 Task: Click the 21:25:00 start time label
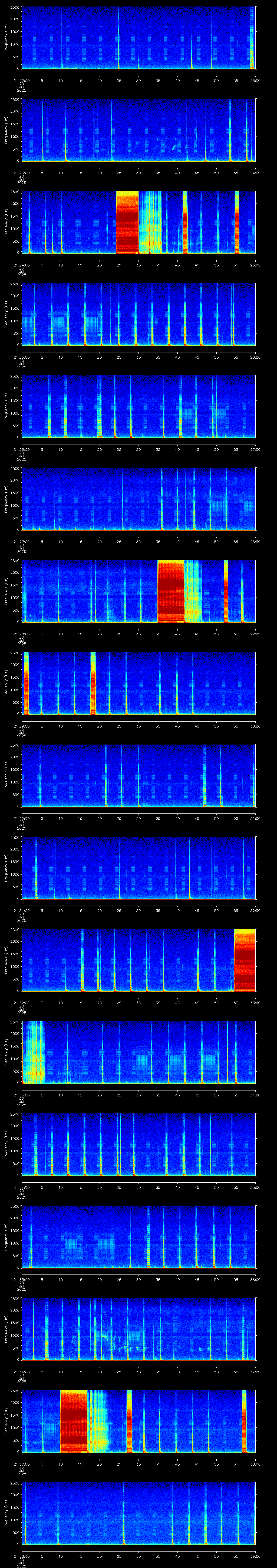point(21,357)
